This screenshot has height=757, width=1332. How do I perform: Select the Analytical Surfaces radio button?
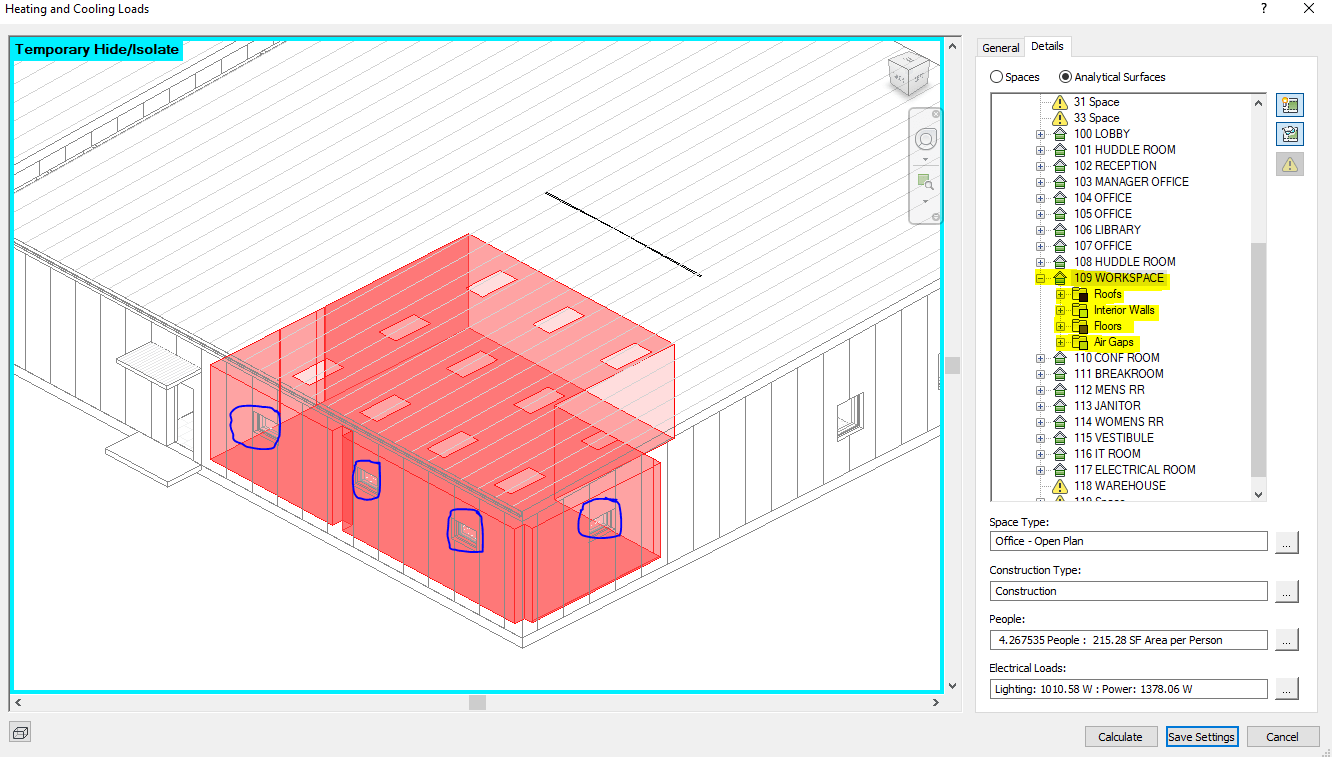click(x=1065, y=77)
